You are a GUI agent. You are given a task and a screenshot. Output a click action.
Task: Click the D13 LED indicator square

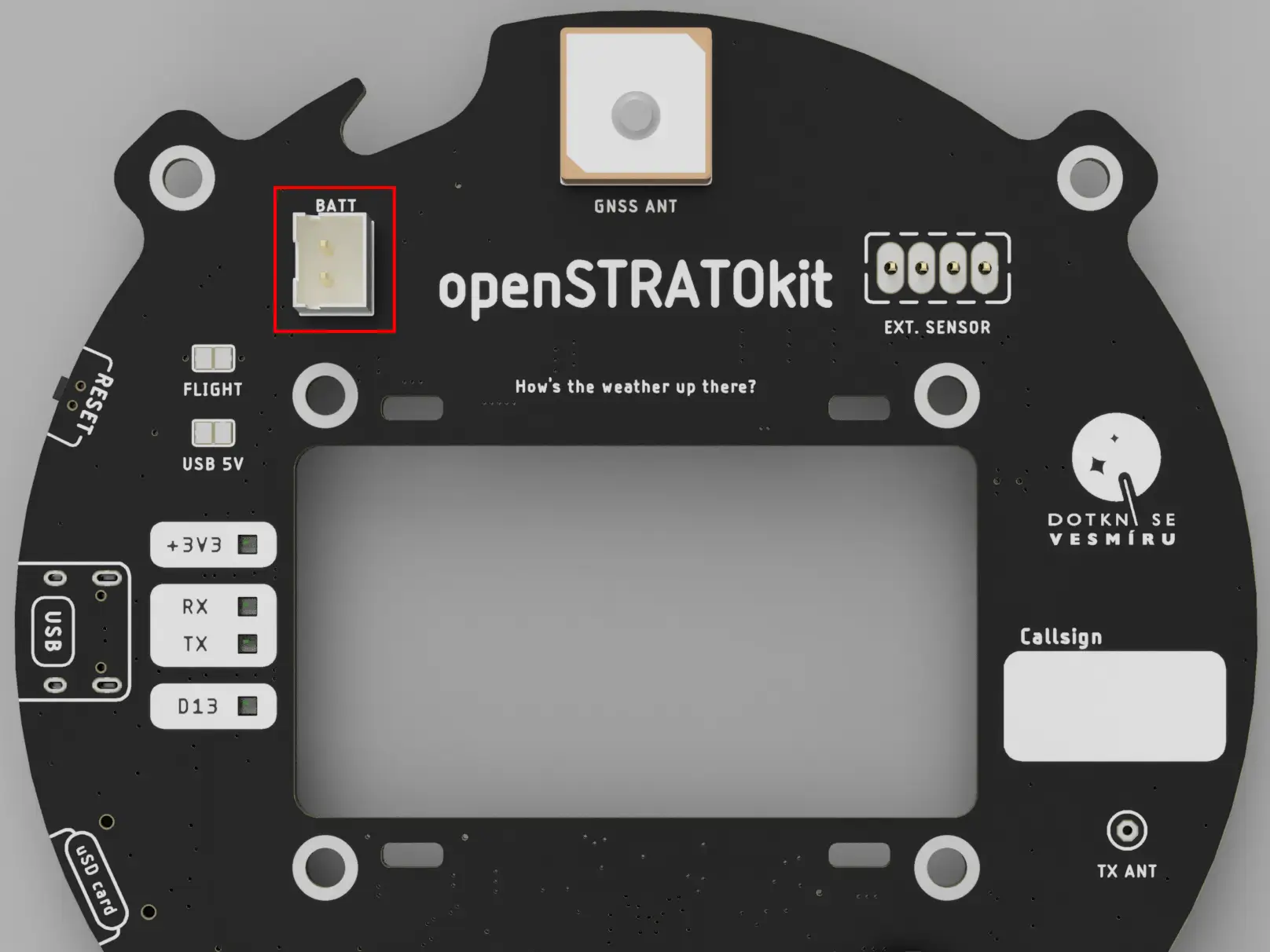coord(248,705)
